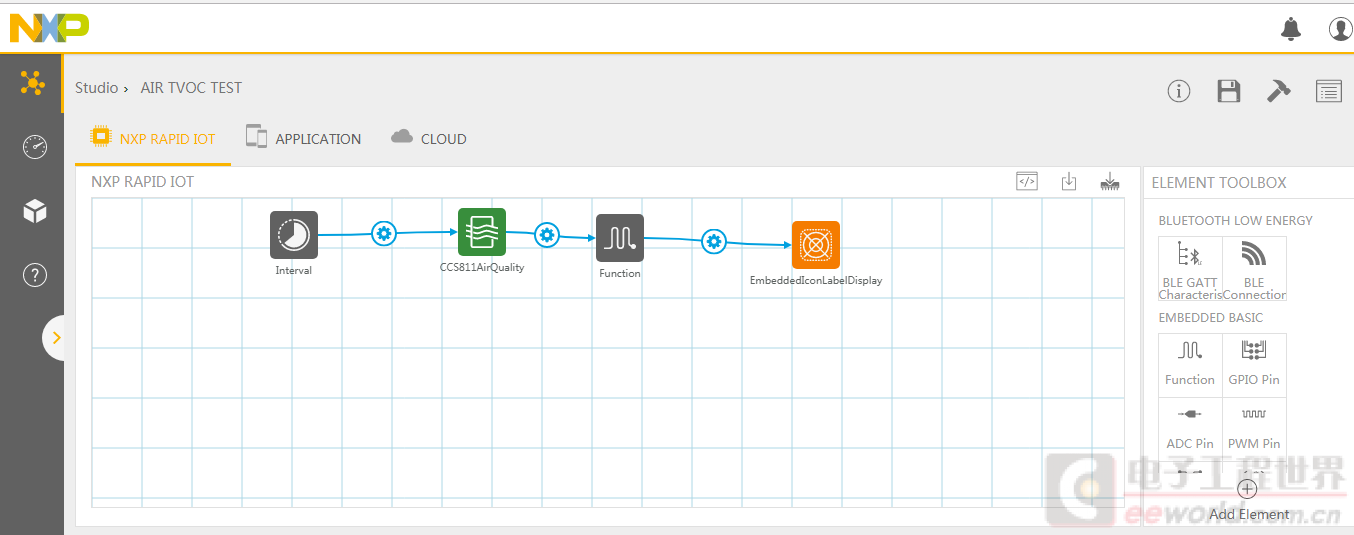Select the CCS811AirQuality node
The width and height of the screenshot is (1354, 535).
[x=482, y=232]
